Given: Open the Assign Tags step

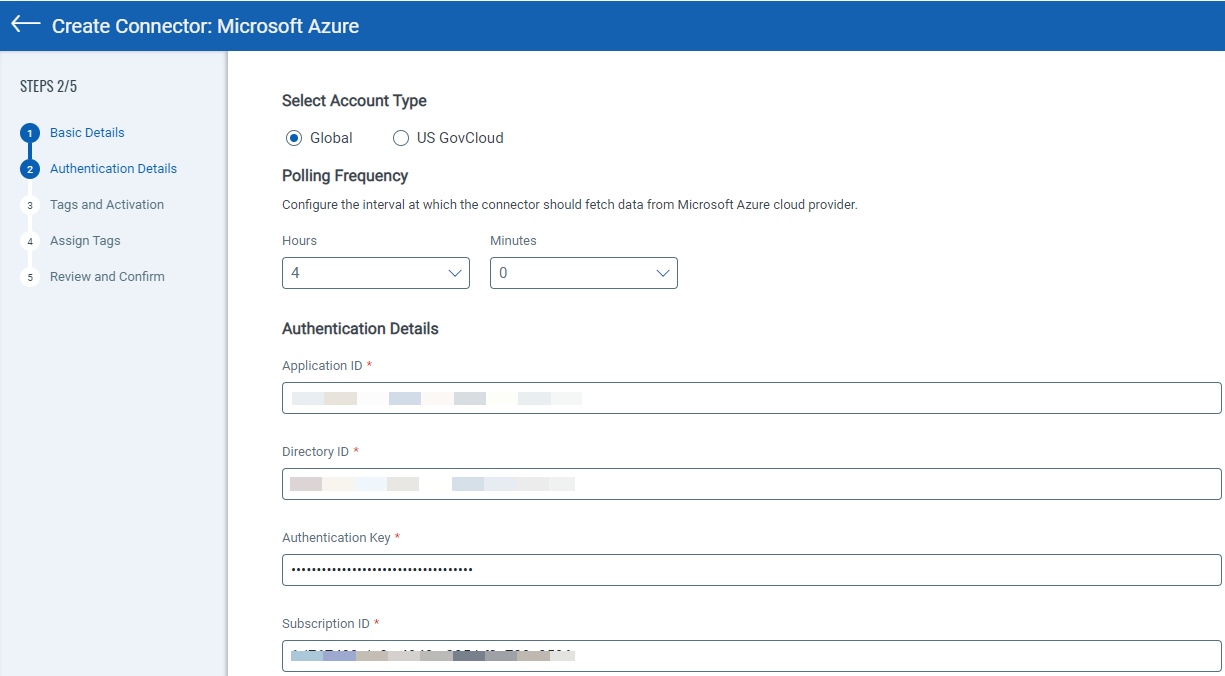Looking at the screenshot, I should [85, 240].
